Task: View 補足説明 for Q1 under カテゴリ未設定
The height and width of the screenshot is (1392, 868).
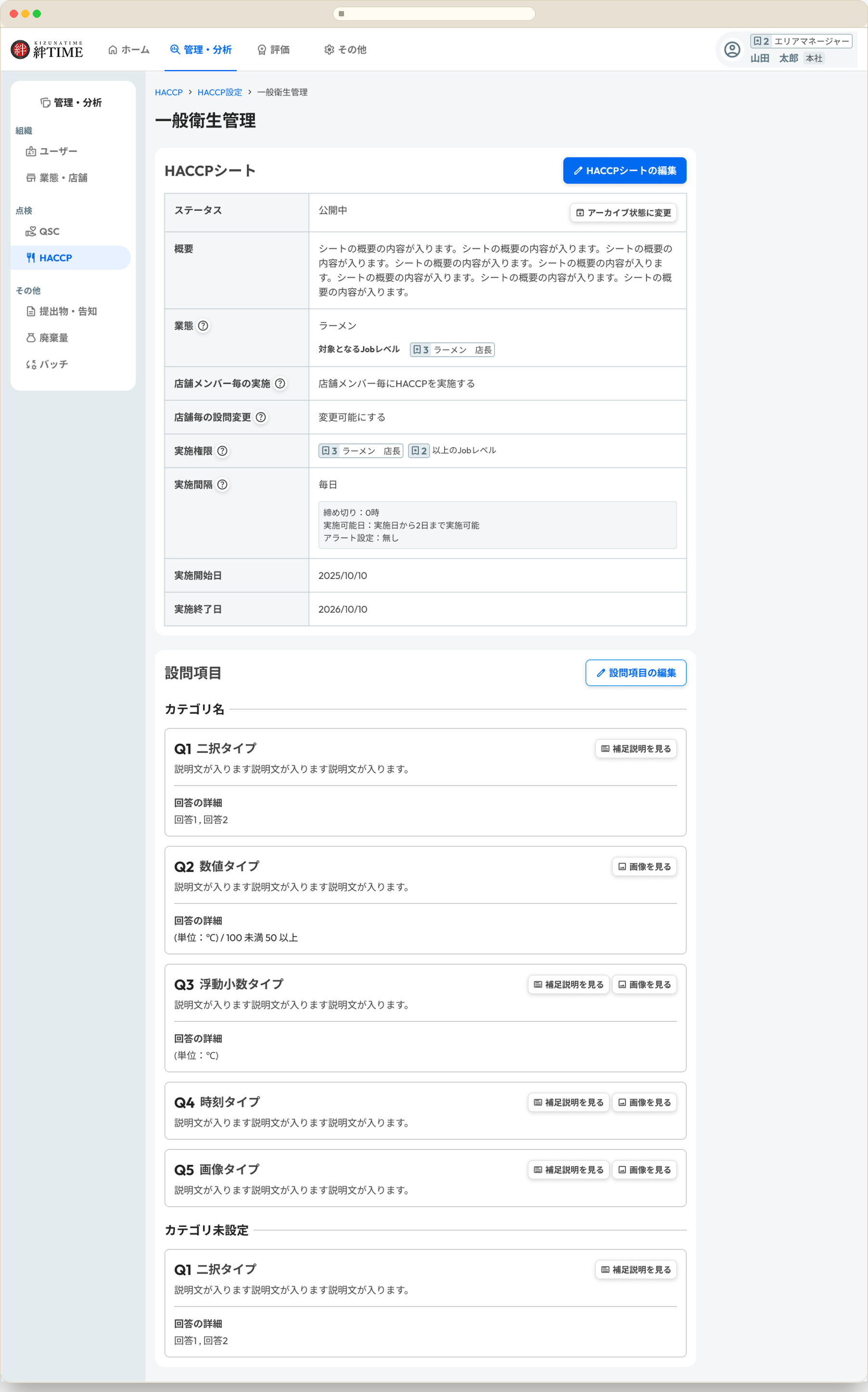Action: (x=636, y=1270)
